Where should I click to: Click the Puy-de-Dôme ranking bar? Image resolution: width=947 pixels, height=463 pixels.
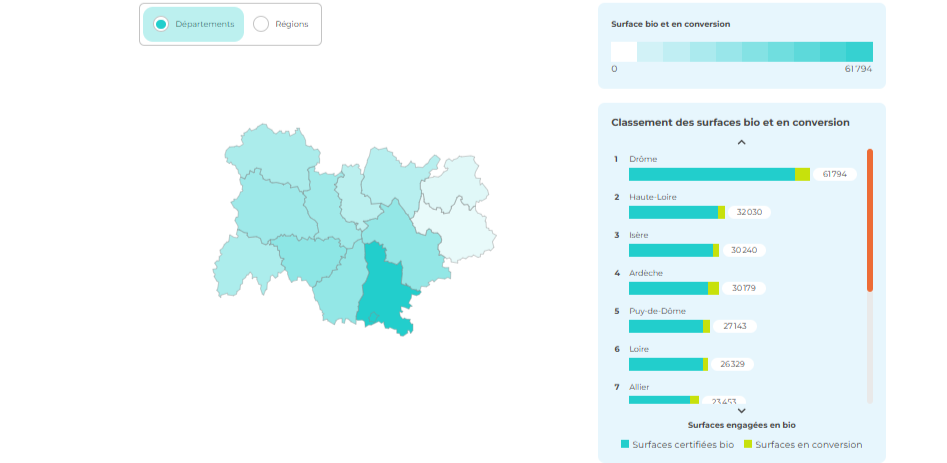coord(669,327)
